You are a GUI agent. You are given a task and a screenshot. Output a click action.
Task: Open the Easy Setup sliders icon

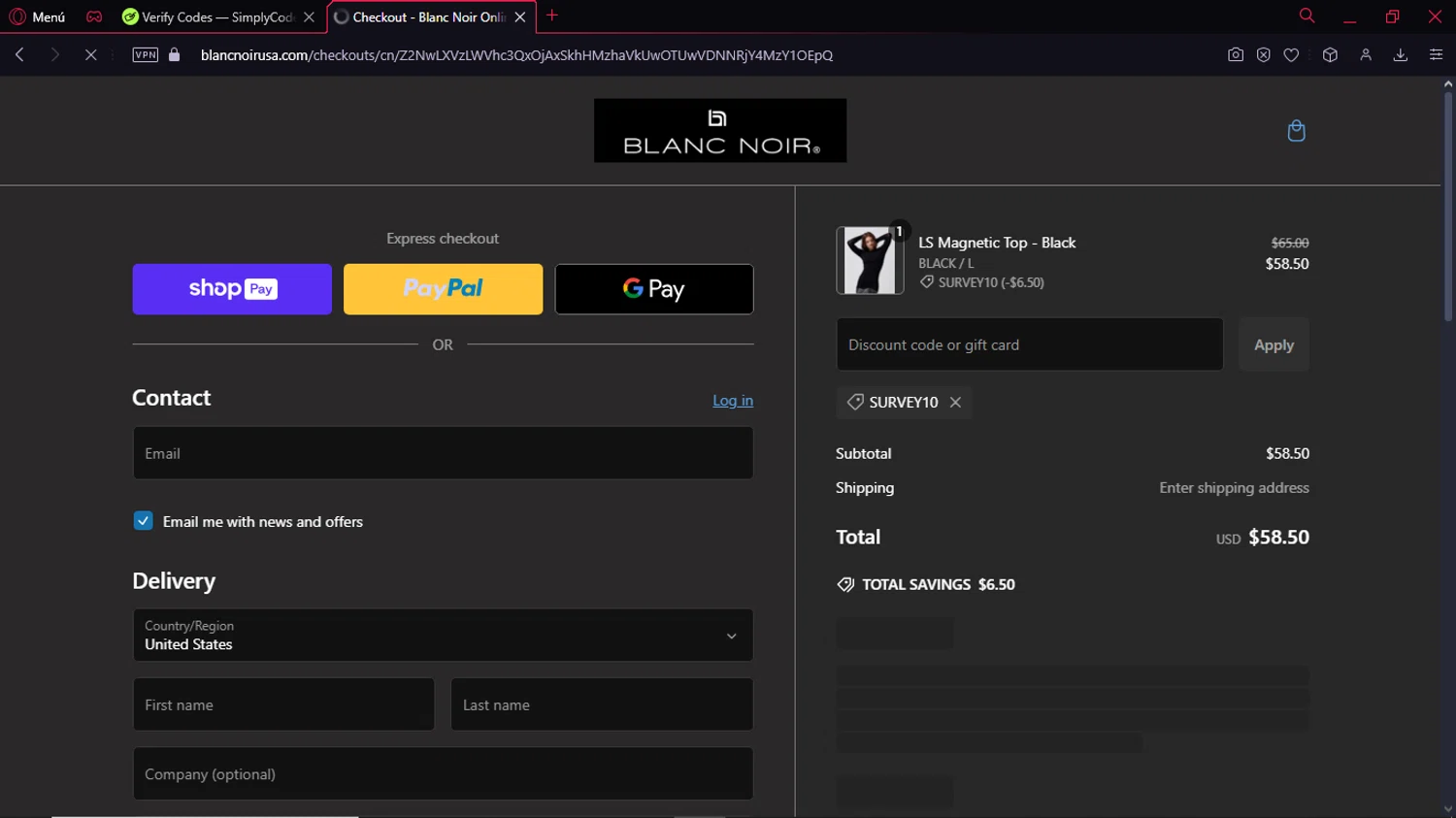click(1436, 55)
